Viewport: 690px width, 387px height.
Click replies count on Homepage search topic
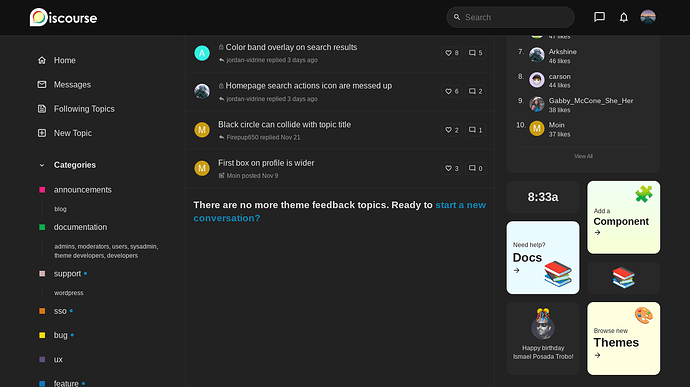pyautogui.click(x=475, y=91)
